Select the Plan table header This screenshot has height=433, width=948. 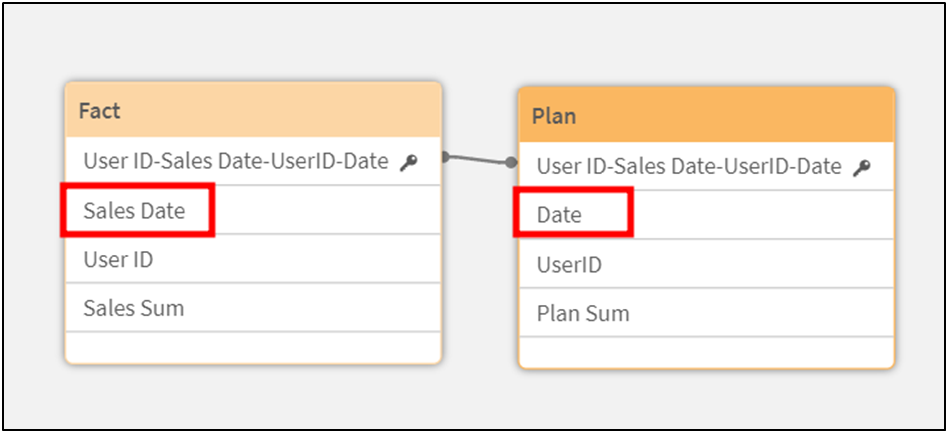(706, 116)
